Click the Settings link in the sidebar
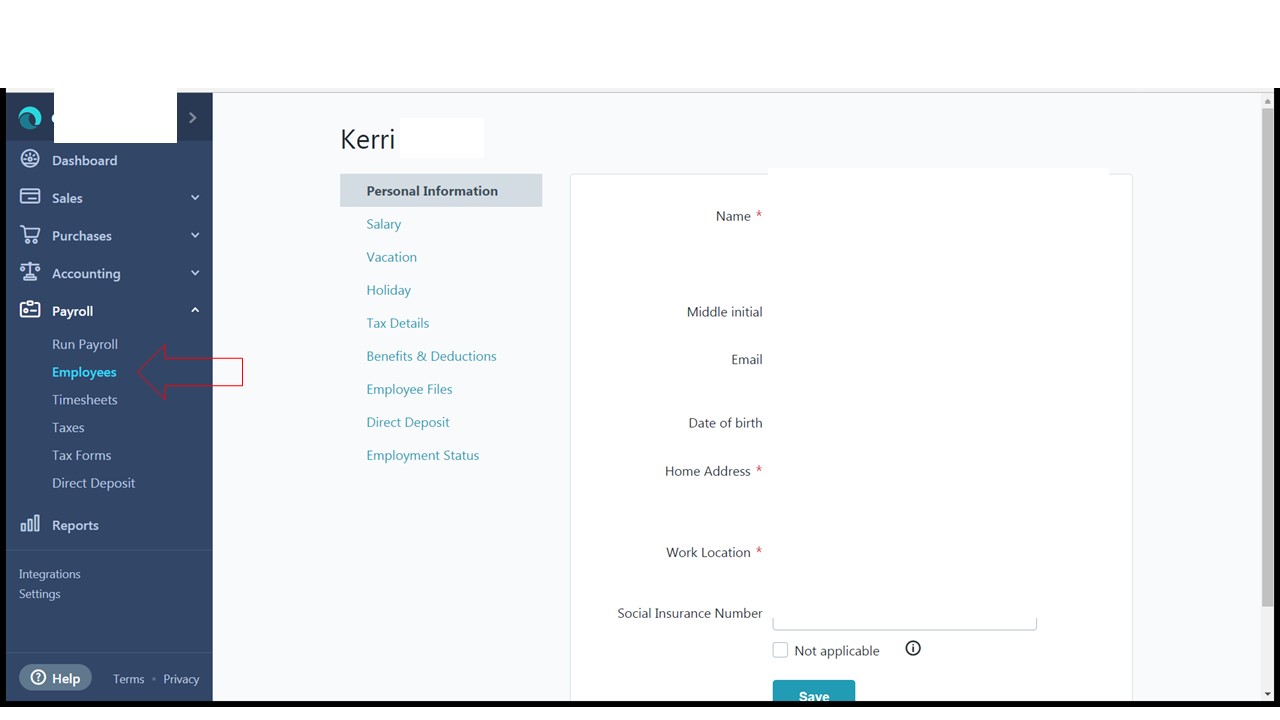Image resolution: width=1280 pixels, height=720 pixels. tap(39, 594)
